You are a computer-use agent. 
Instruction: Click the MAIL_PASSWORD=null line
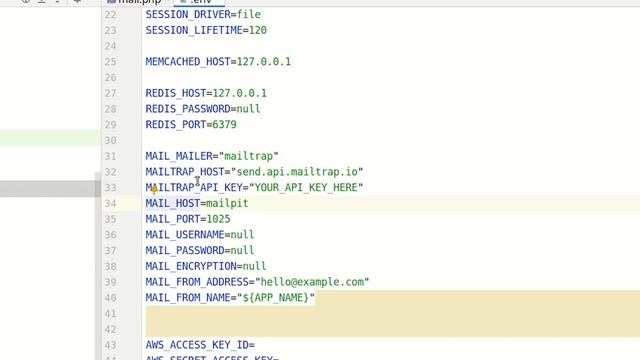pos(200,250)
